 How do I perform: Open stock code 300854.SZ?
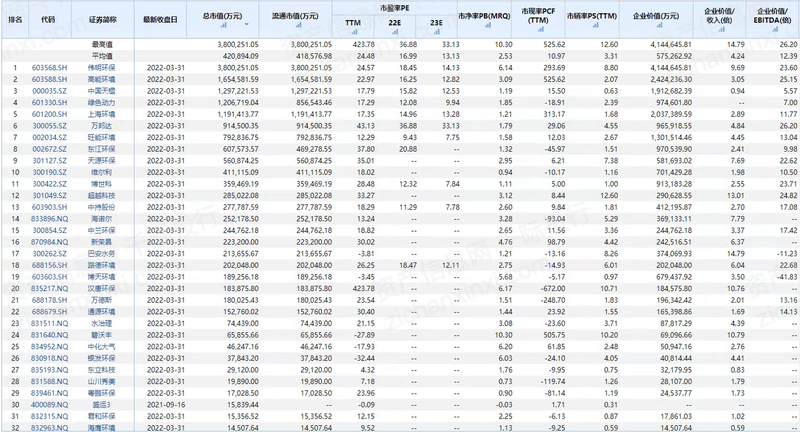(x=49, y=231)
